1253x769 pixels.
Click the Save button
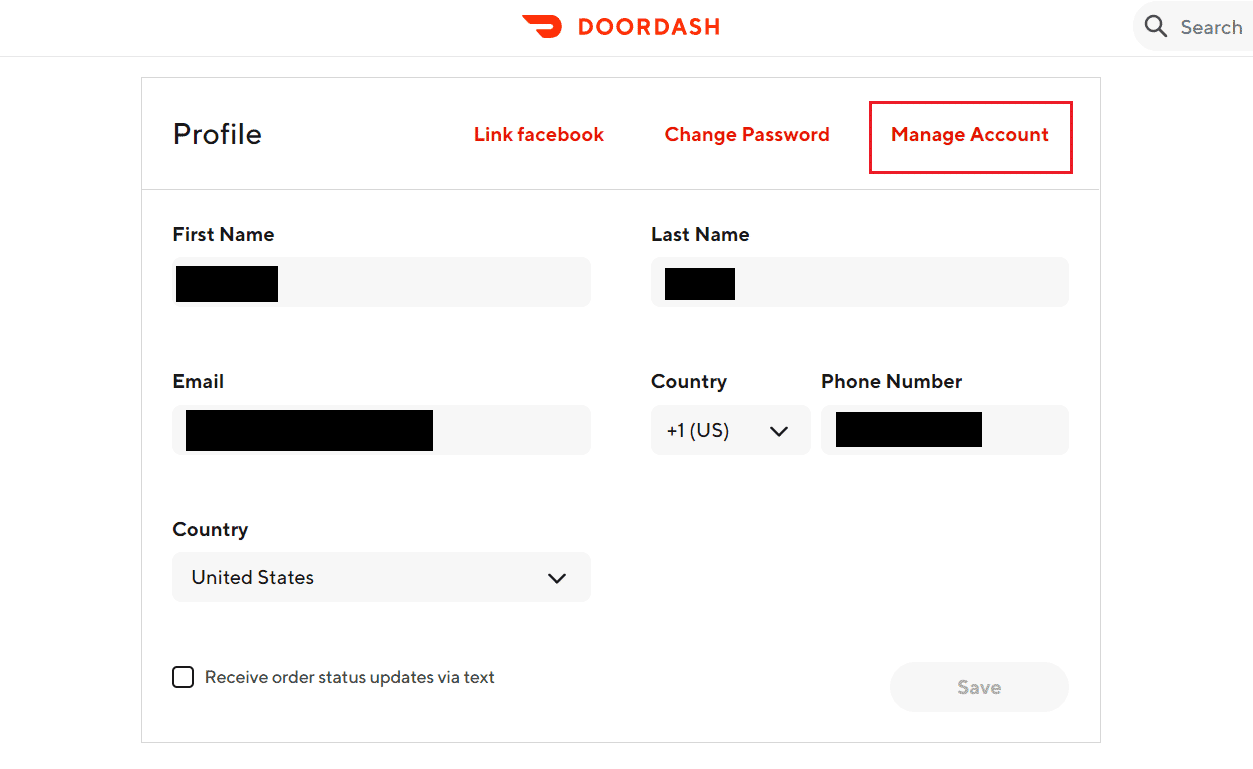[979, 687]
